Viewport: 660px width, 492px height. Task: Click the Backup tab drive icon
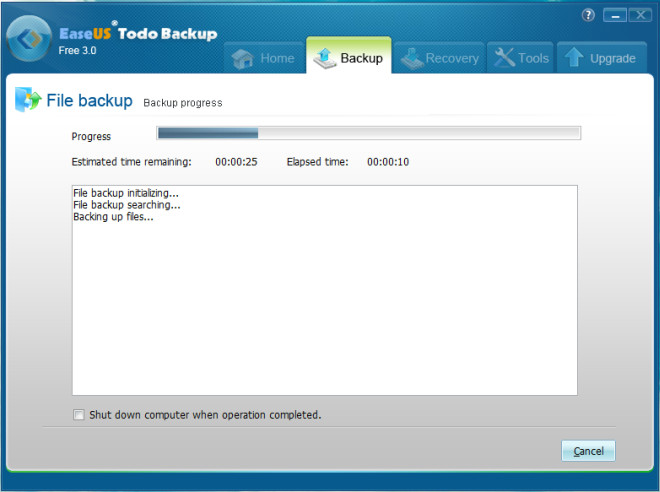pos(325,58)
